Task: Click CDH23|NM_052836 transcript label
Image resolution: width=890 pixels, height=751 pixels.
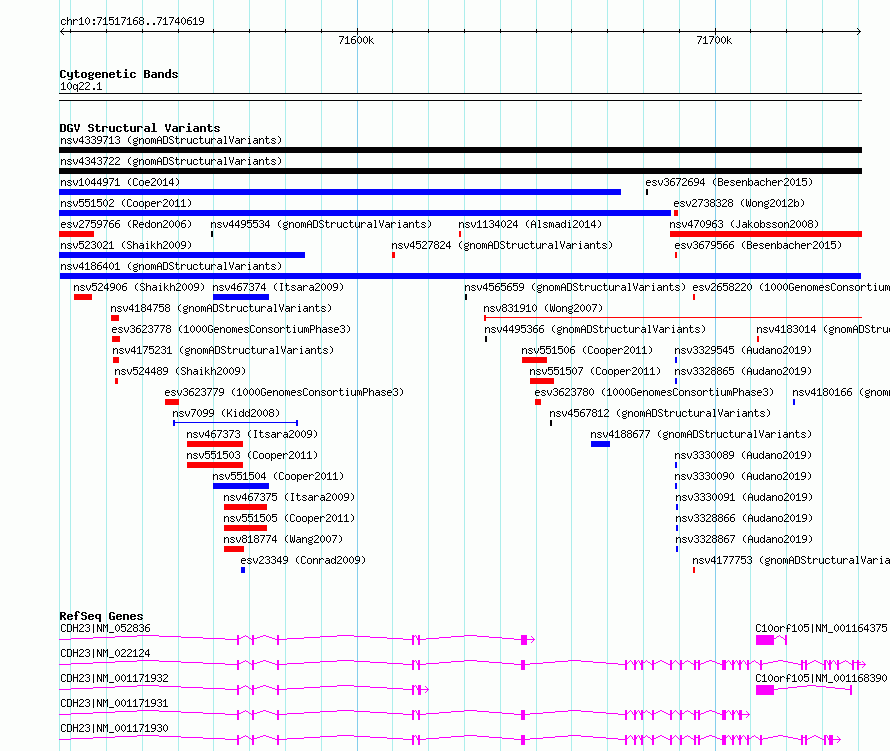Action: point(105,628)
